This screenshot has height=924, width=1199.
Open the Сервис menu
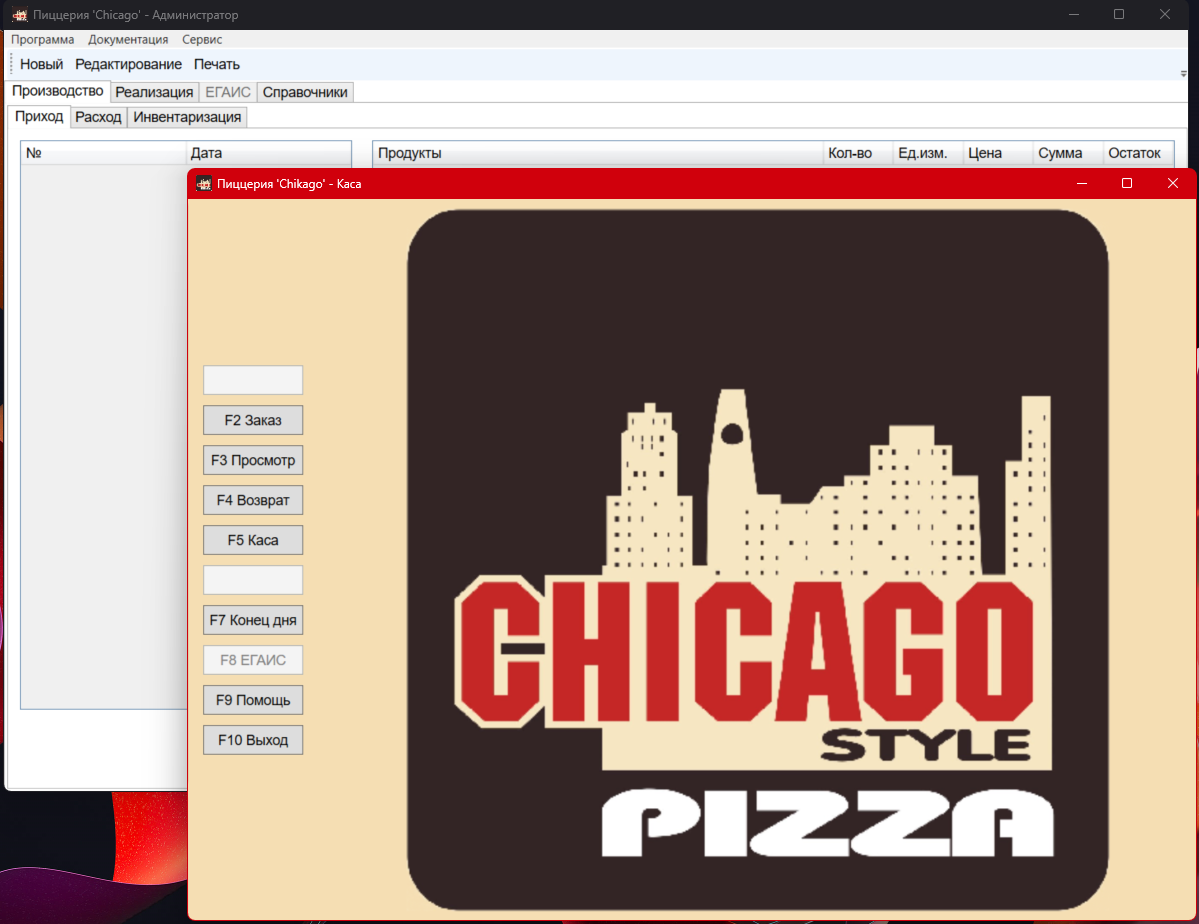[x=202, y=39]
